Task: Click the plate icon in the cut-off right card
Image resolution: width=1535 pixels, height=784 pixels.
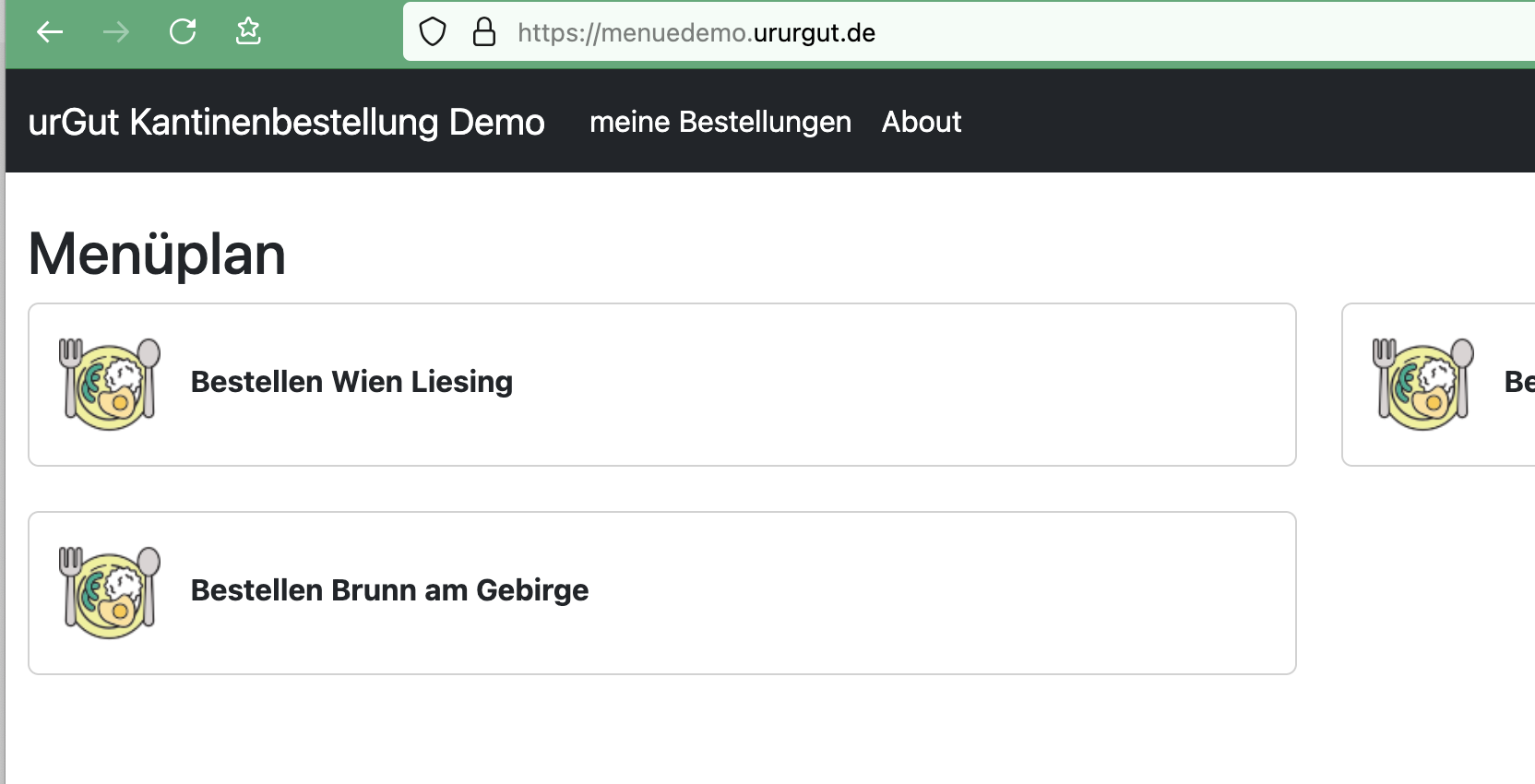Action: (1422, 384)
